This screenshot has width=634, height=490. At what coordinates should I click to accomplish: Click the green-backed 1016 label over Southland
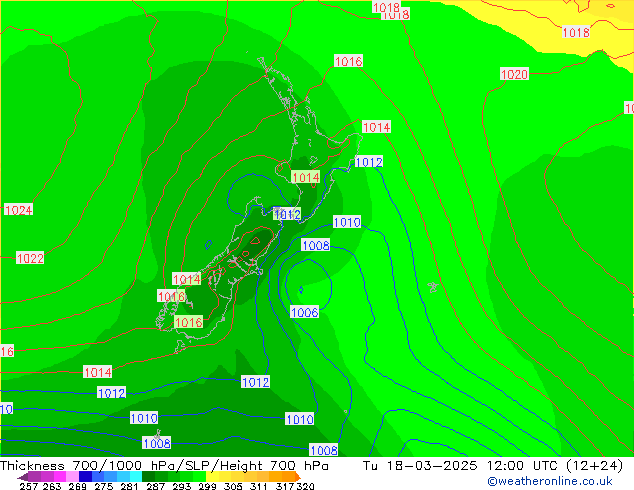[x=189, y=322]
